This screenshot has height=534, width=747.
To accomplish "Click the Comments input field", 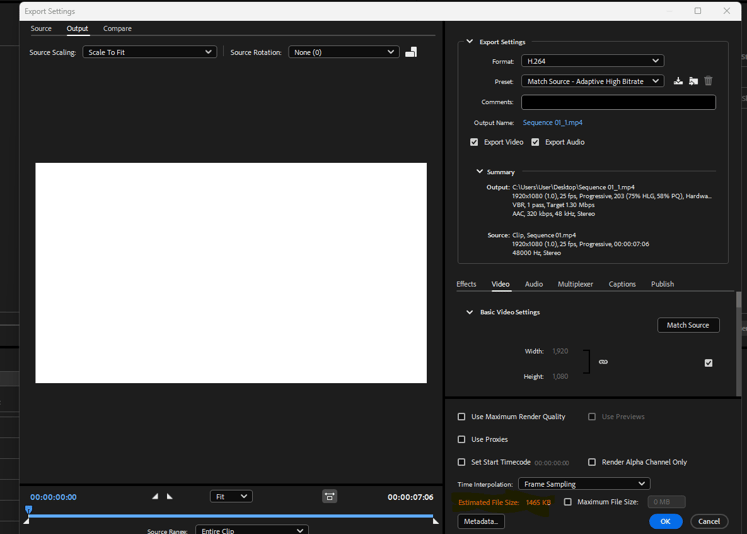I will coord(618,102).
